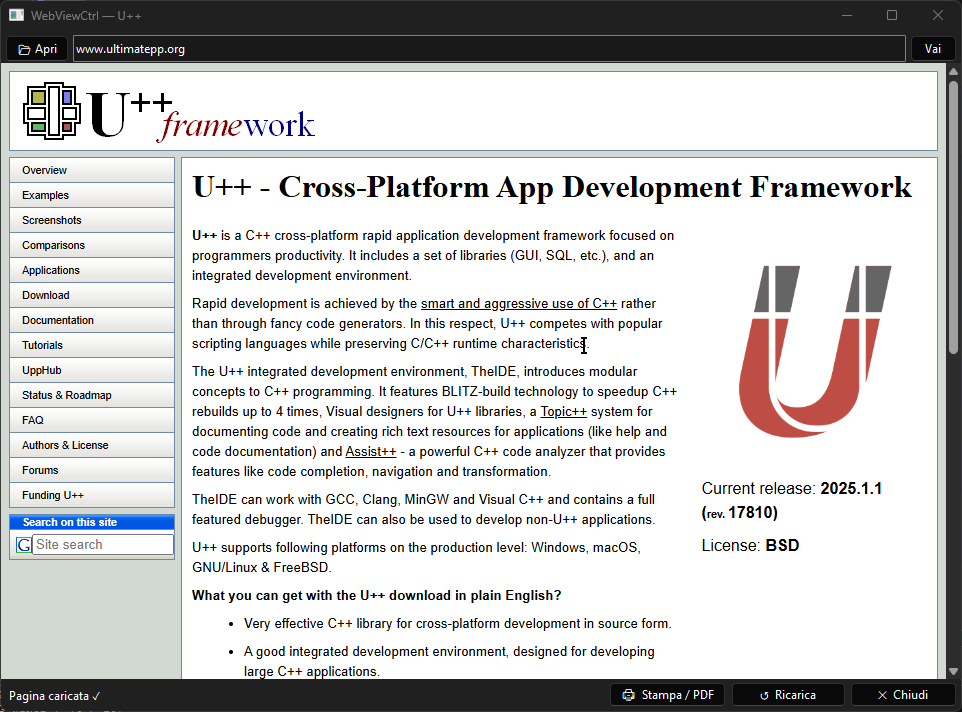Maximize the WebViewCtrl window
The width and height of the screenshot is (962, 712).
click(x=892, y=15)
